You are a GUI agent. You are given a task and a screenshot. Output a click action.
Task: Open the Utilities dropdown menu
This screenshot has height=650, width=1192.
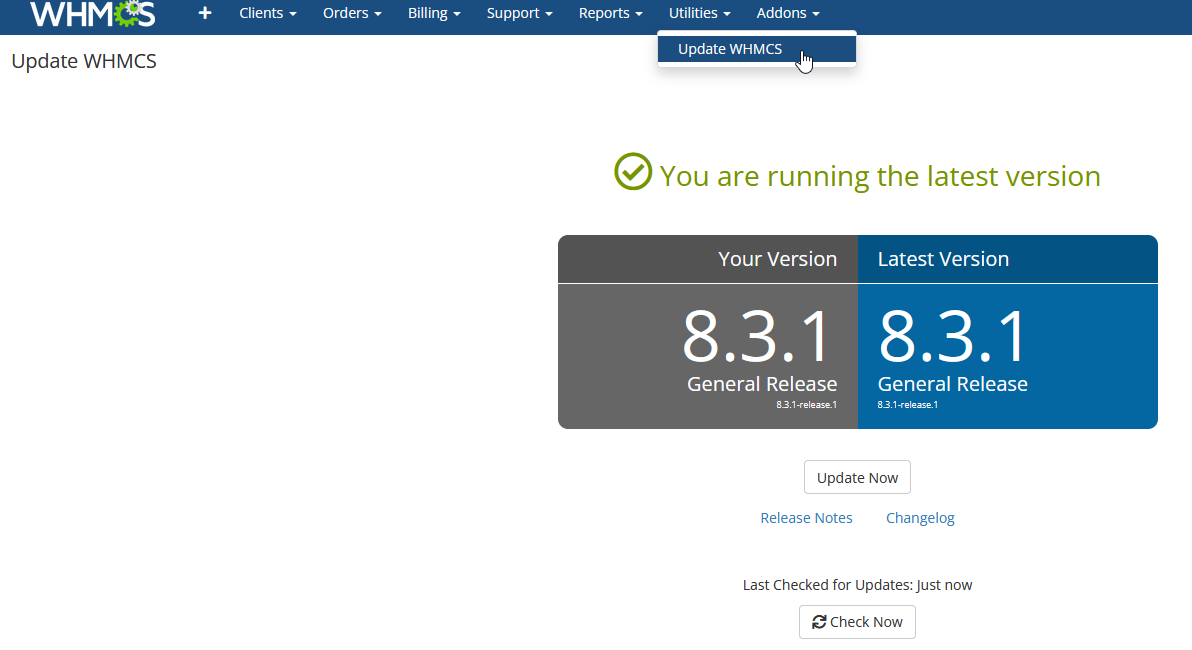[x=699, y=13]
